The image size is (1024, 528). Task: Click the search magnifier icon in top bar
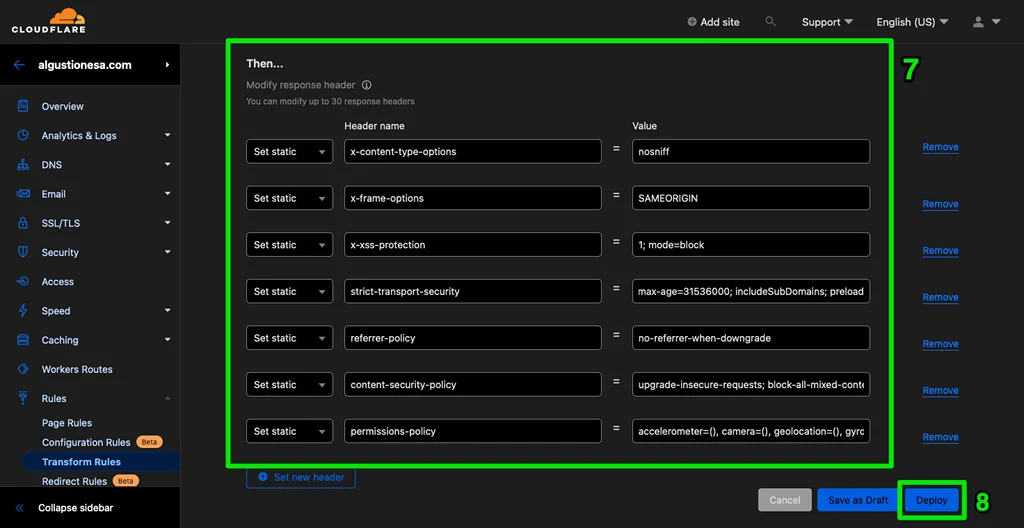pyautogui.click(x=770, y=21)
